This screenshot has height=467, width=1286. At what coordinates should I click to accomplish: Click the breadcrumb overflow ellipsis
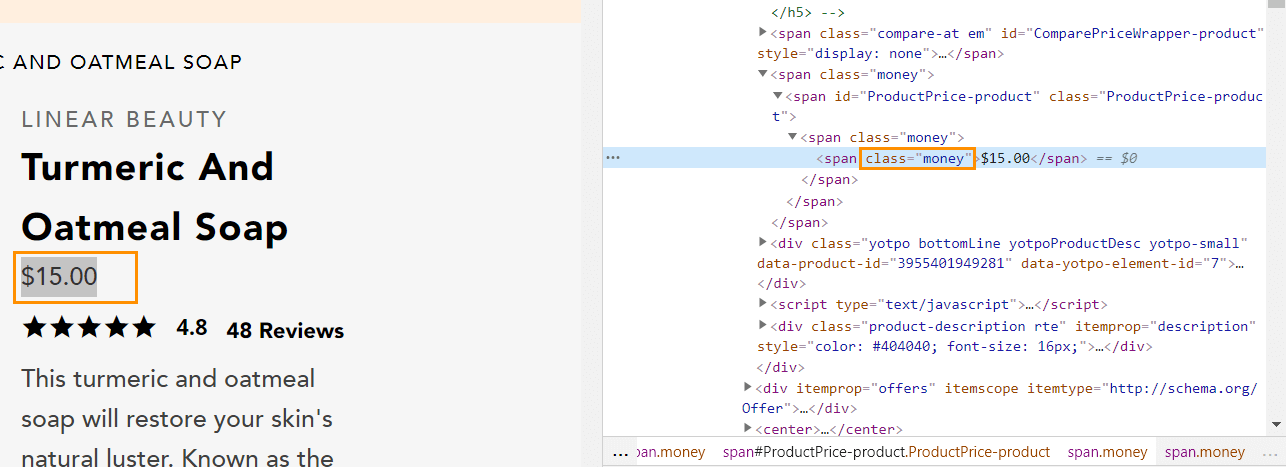[x=620, y=452]
